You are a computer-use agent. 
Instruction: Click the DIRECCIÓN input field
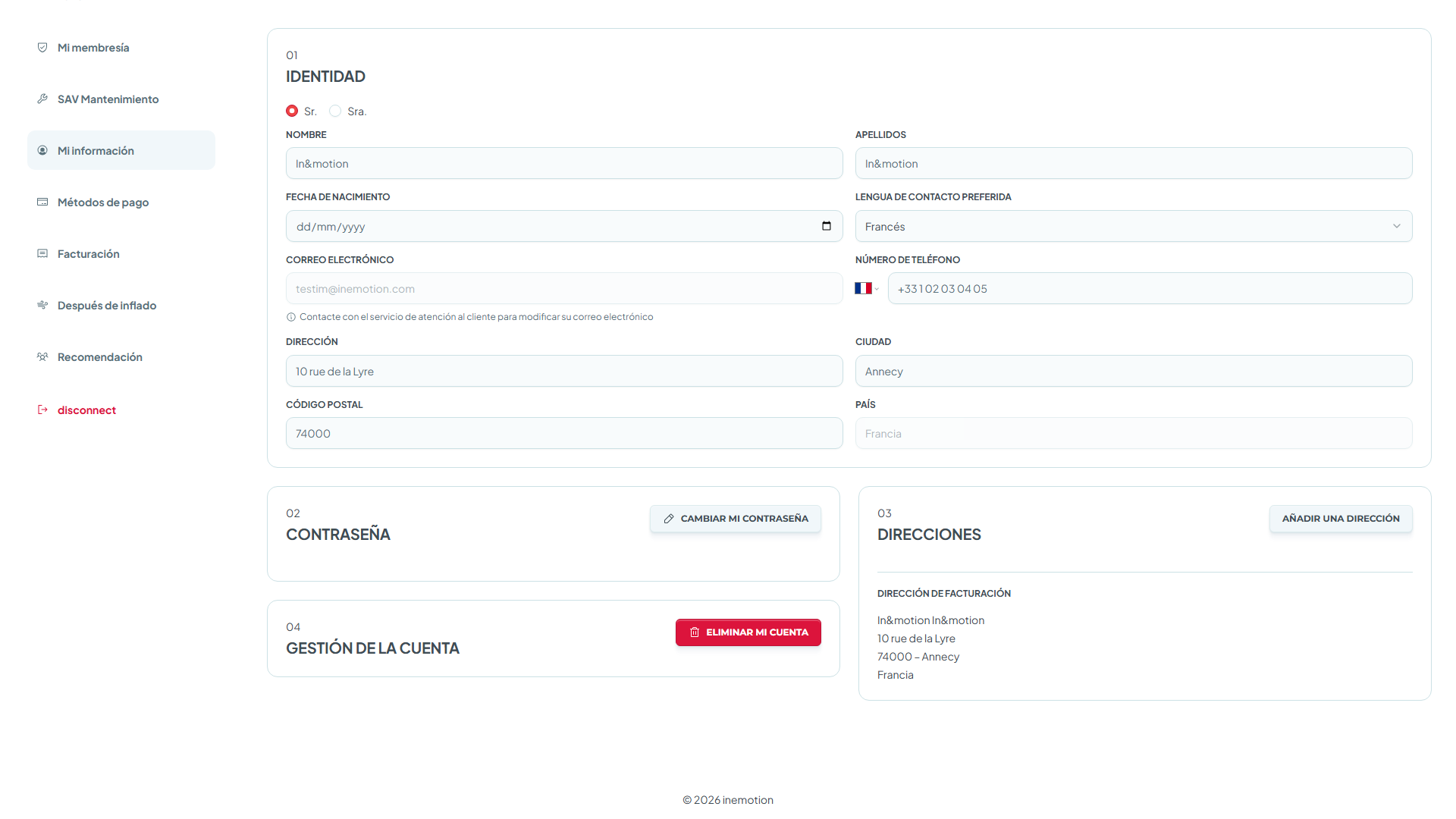(564, 371)
